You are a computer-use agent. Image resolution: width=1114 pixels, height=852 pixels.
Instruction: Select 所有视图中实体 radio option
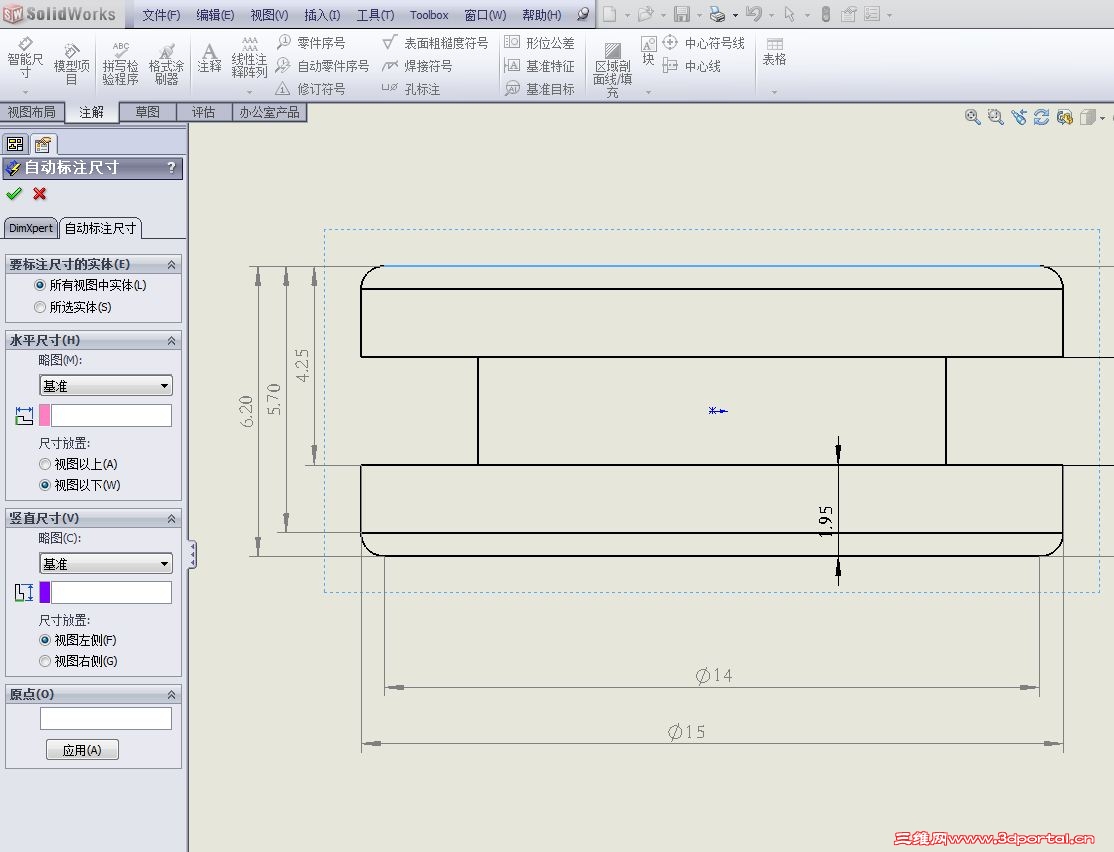[x=40, y=285]
